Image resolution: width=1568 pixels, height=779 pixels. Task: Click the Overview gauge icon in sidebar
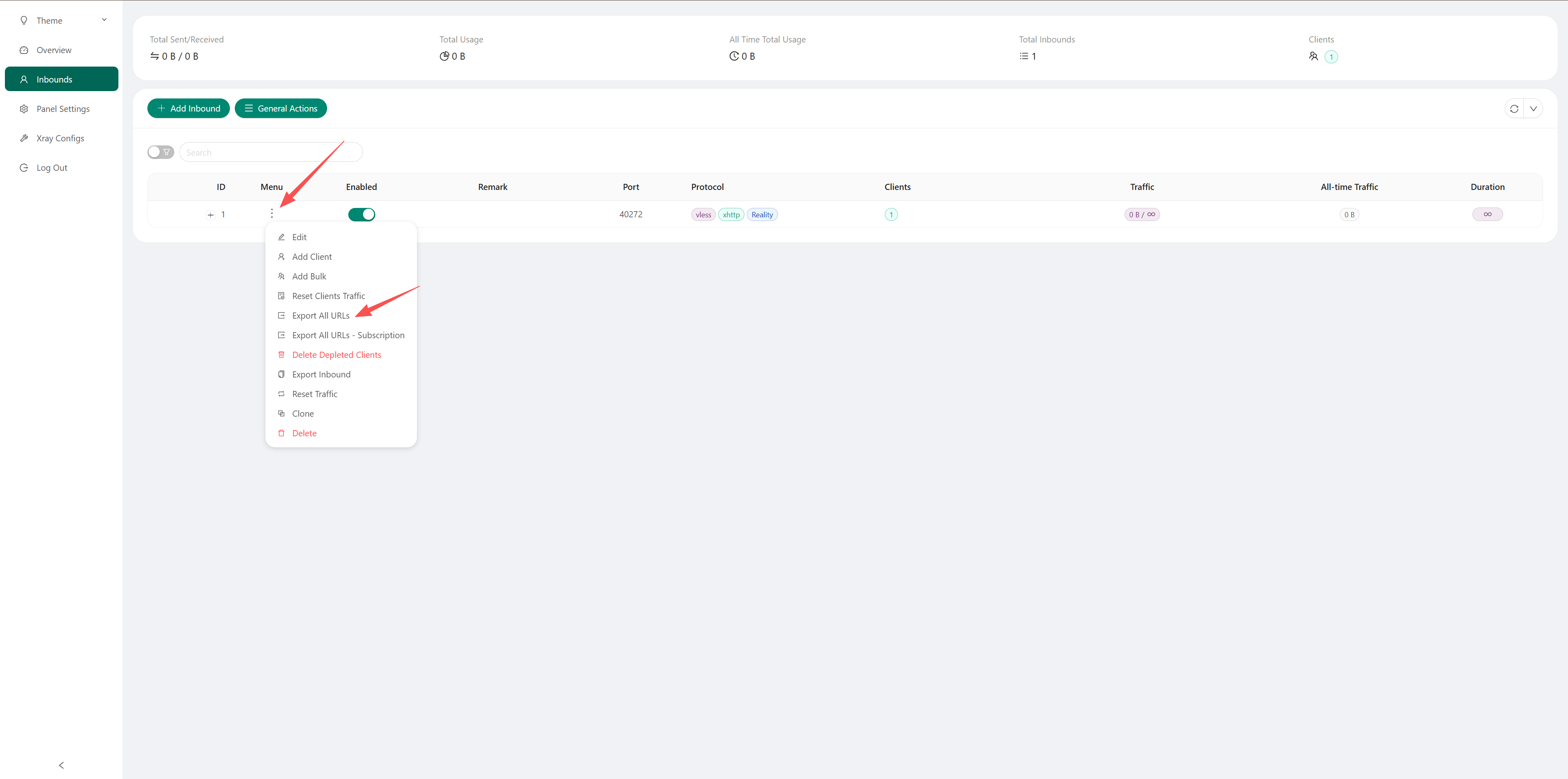click(x=24, y=50)
